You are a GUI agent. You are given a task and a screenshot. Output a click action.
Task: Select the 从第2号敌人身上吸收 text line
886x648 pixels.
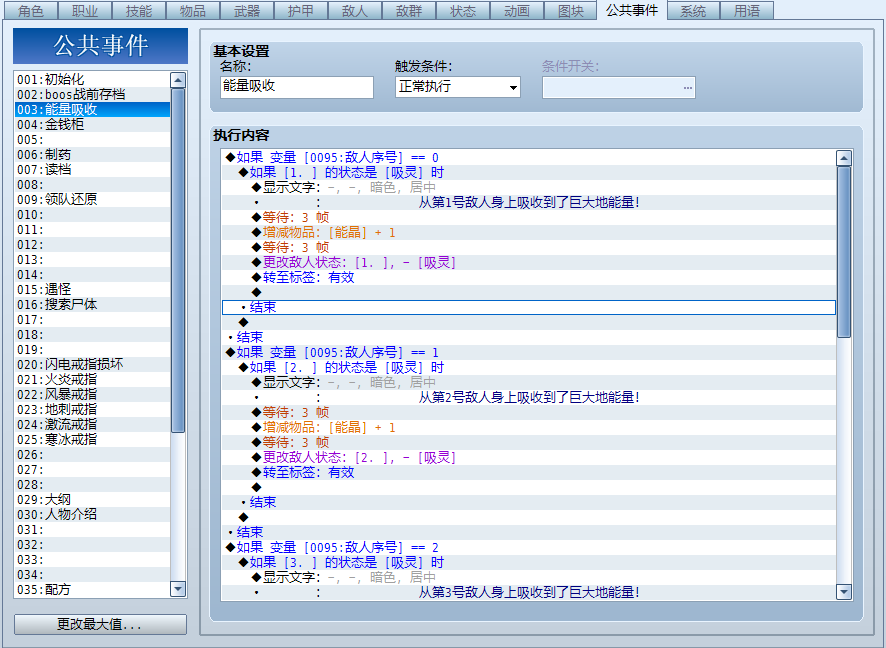529,397
